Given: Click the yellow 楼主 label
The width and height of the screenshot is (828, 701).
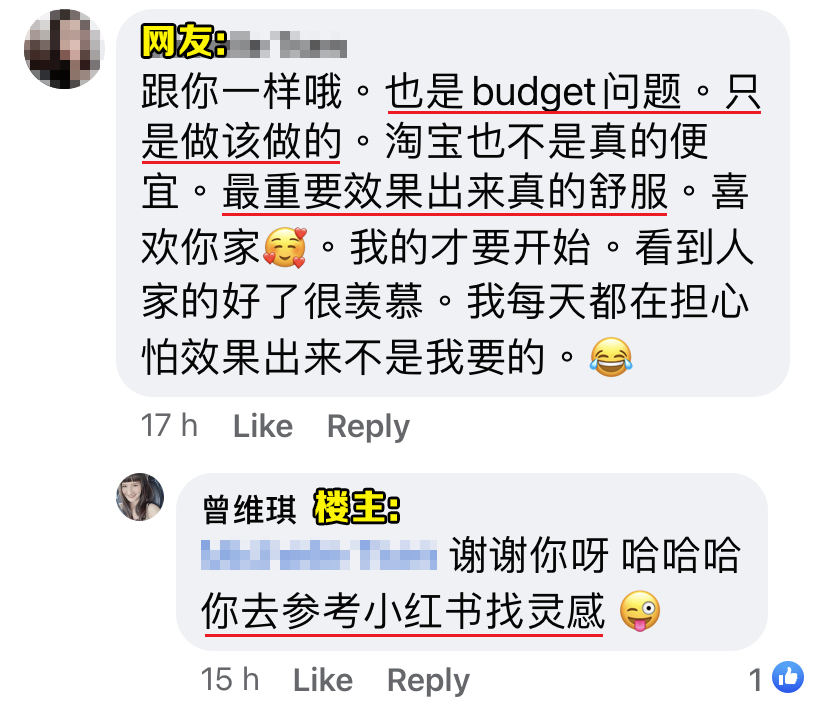Looking at the screenshot, I should tap(356, 507).
